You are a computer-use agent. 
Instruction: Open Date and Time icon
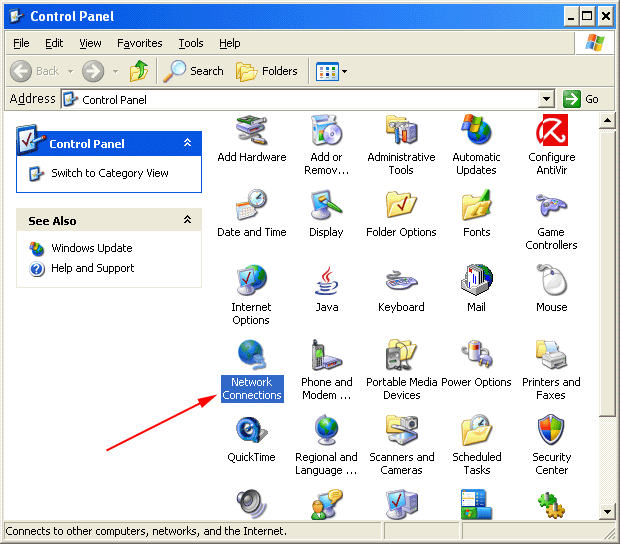coord(251,205)
